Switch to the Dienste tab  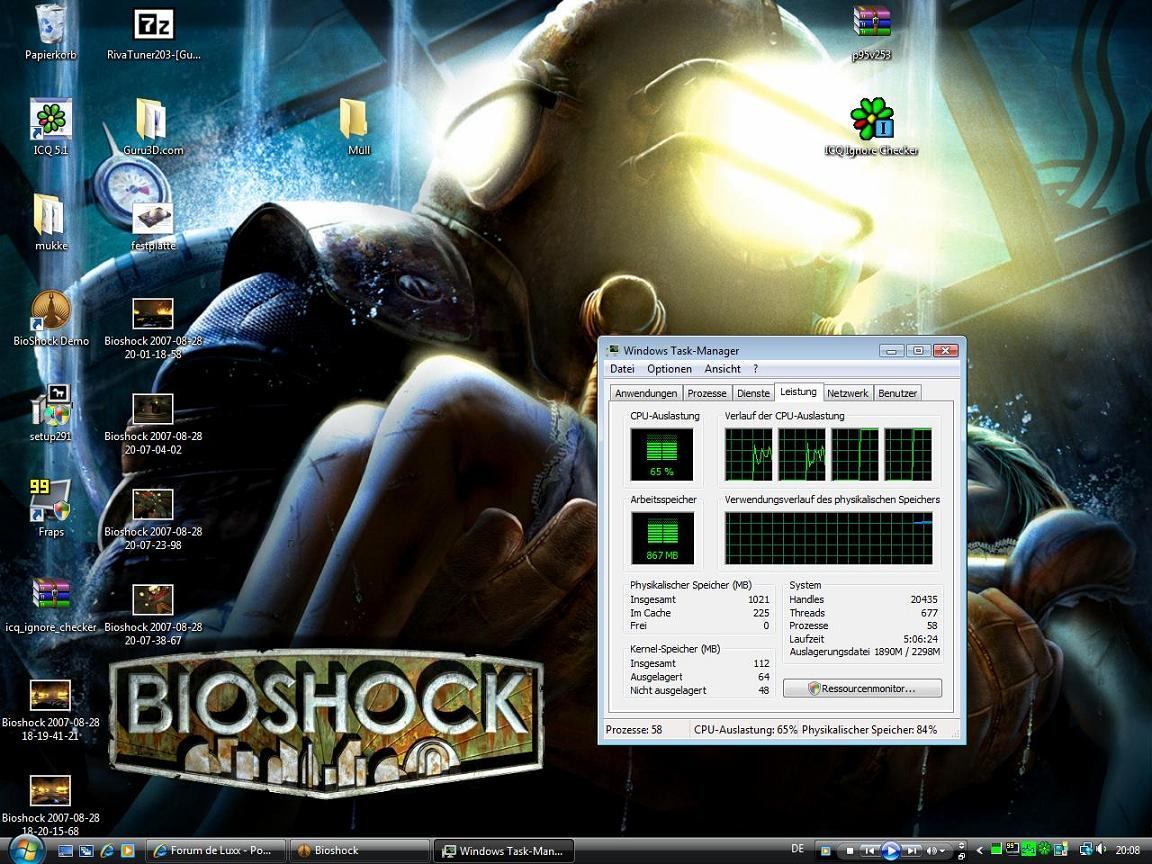(753, 393)
